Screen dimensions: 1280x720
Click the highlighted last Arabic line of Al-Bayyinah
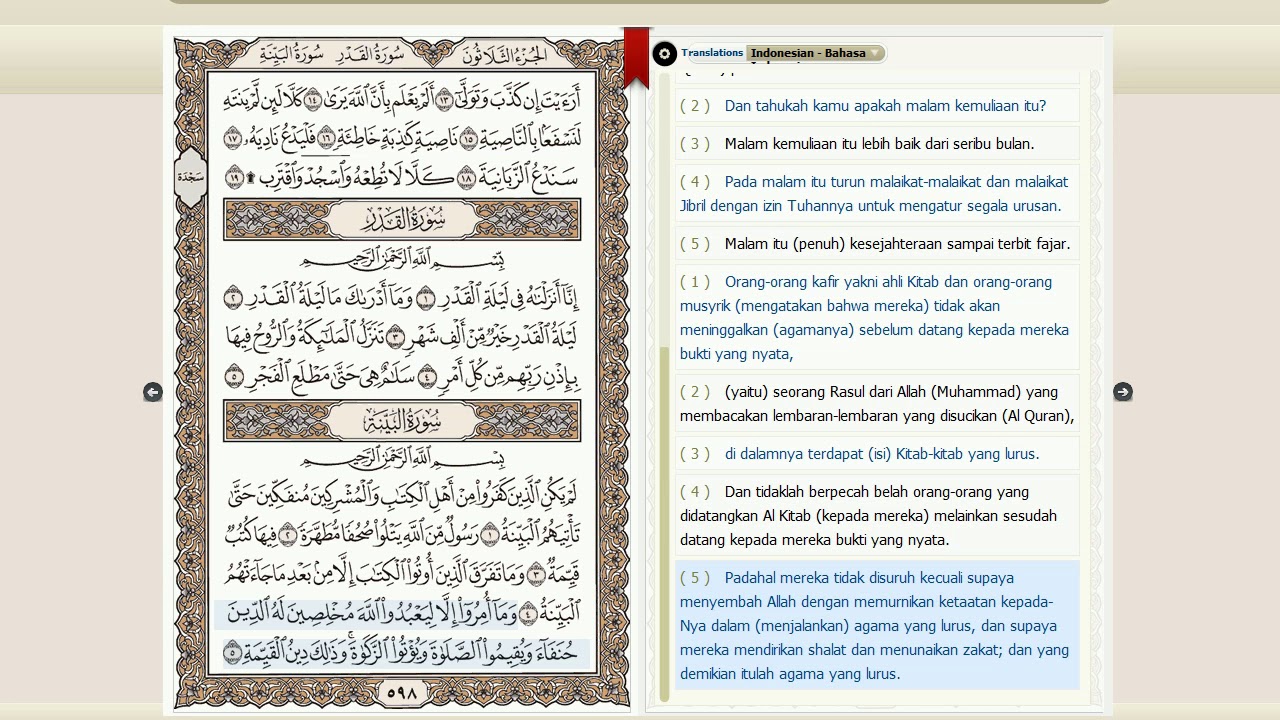click(402, 653)
